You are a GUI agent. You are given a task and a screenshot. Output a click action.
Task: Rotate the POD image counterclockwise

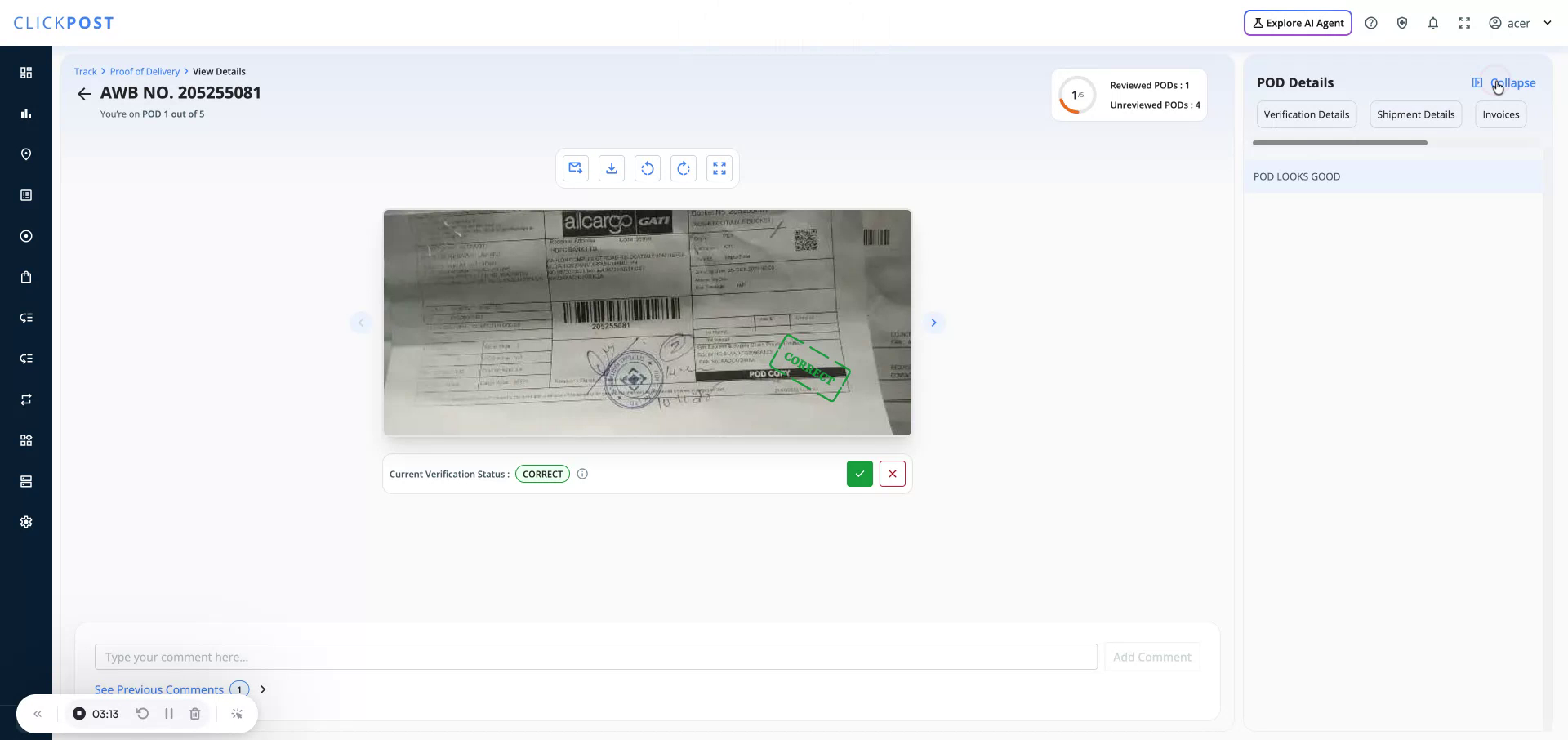pos(647,167)
